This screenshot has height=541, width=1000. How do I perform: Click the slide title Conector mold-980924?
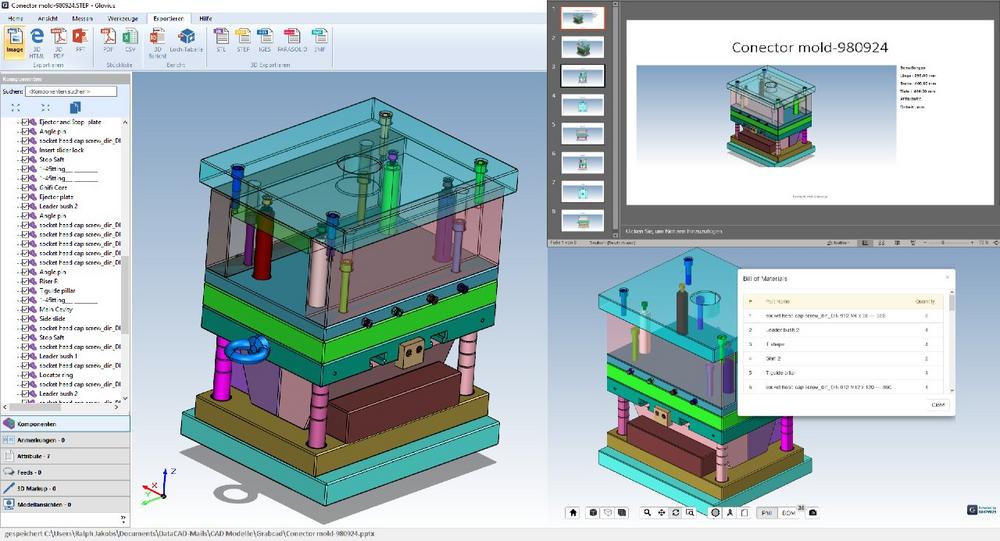(x=809, y=47)
